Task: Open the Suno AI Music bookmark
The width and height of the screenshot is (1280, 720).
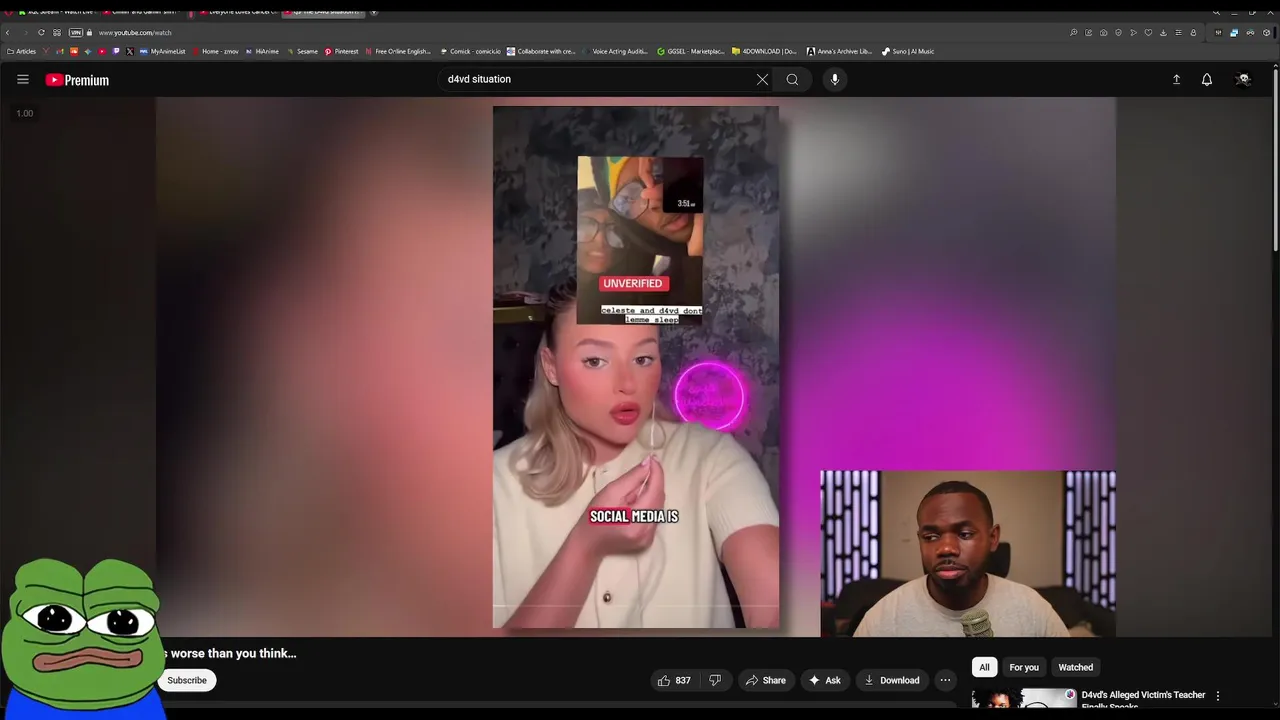Action: (x=908, y=51)
